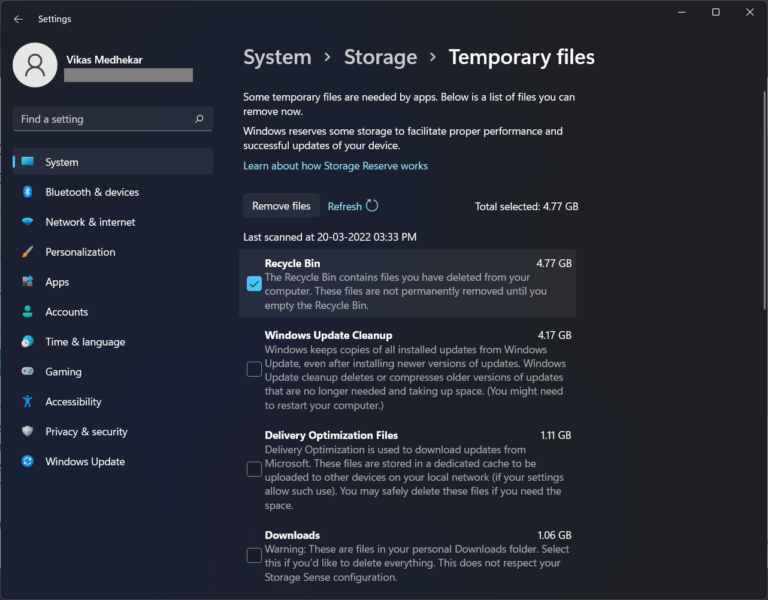Click the Downloads title
This screenshot has width=768, height=600.
[292, 535]
